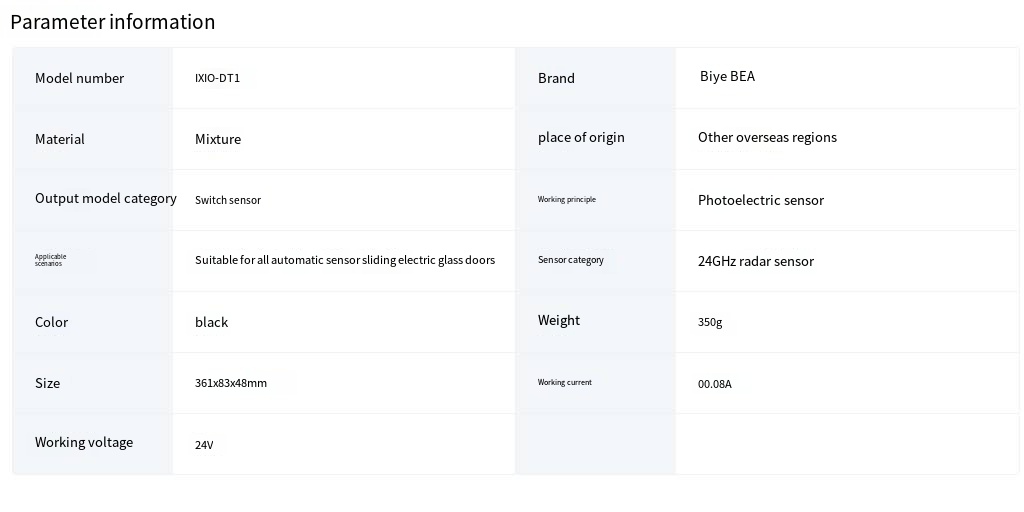Click the Mixture material value

tap(218, 139)
